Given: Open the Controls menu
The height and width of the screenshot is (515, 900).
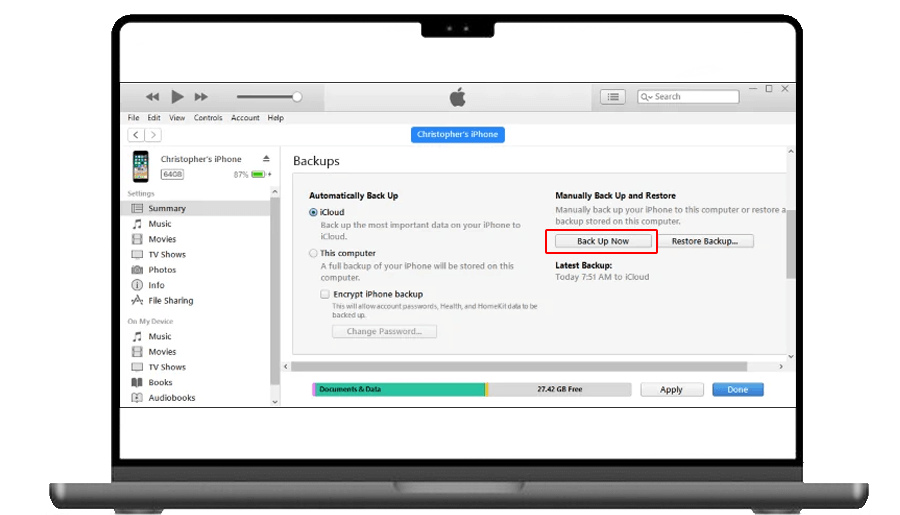Looking at the screenshot, I should pos(208,118).
